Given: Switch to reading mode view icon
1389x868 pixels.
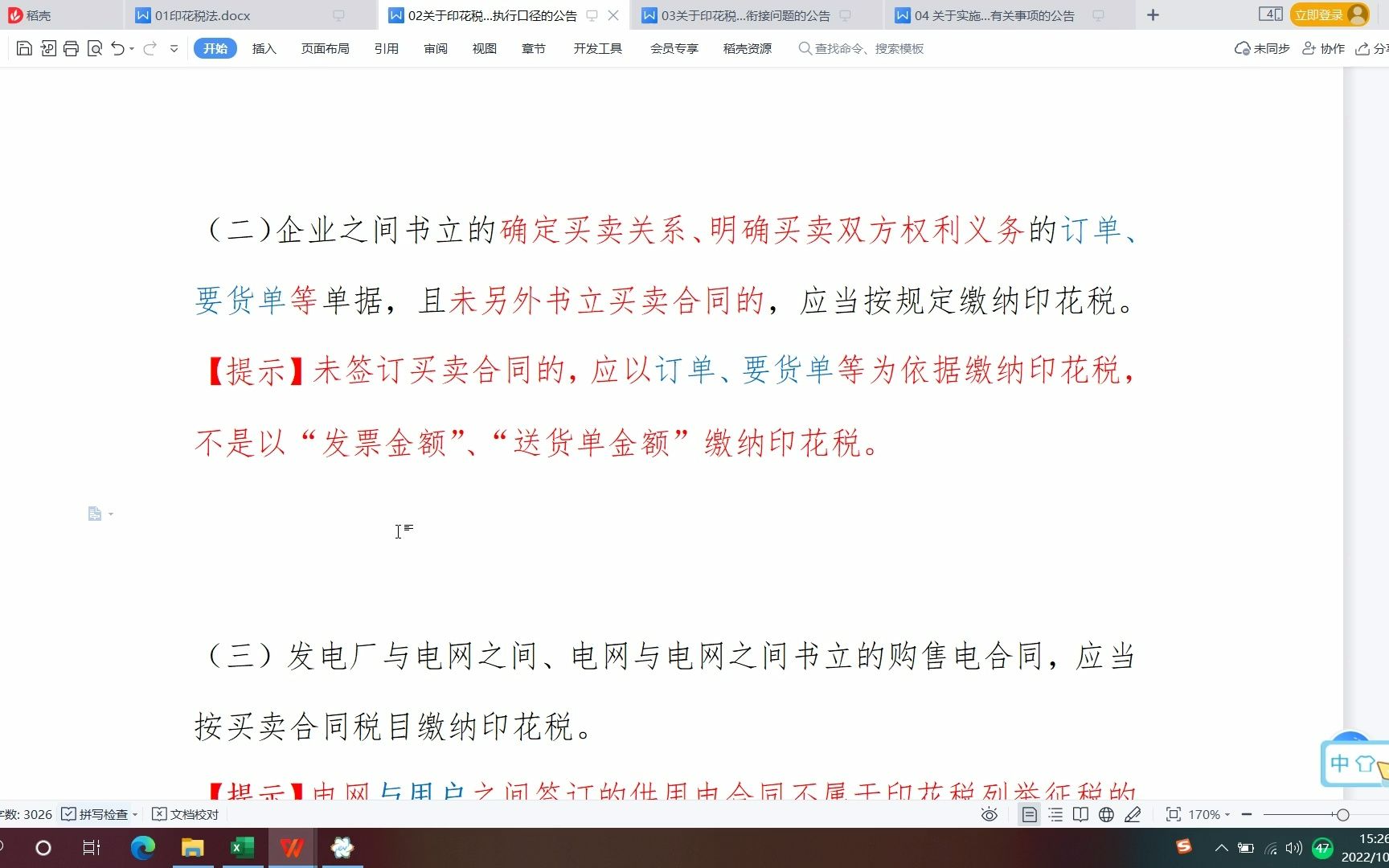Looking at the screenshot, I should coord(1081,815).
